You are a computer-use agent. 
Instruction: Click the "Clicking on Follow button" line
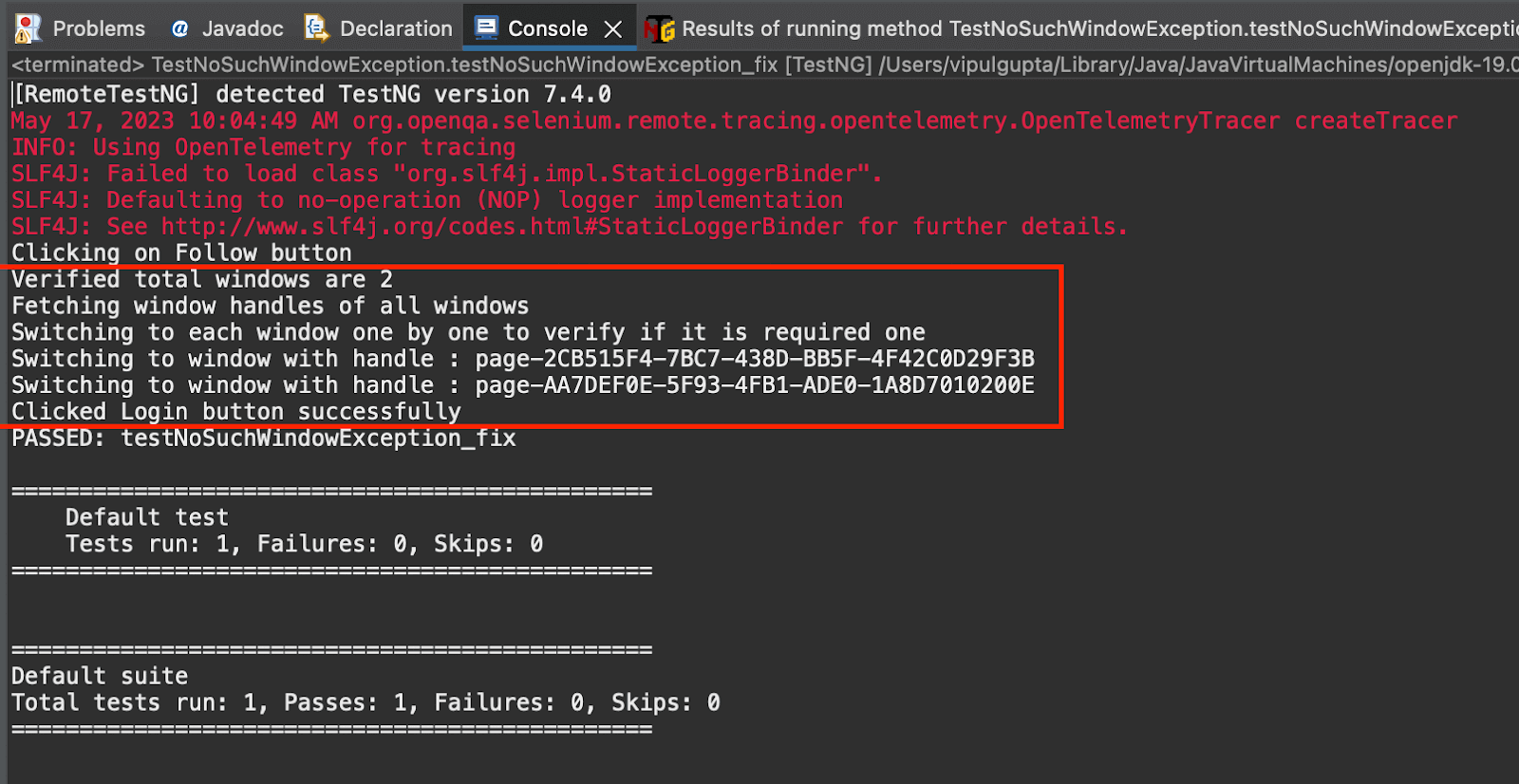pyautogui.click(x=181, y=253)
